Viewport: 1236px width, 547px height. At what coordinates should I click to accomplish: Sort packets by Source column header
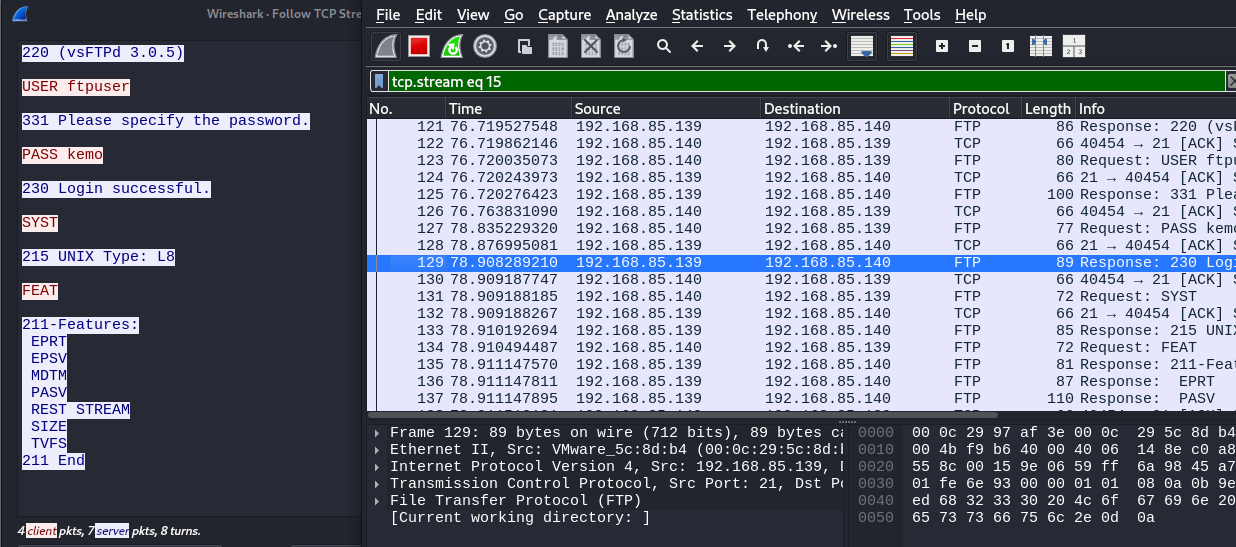(598, 109)
